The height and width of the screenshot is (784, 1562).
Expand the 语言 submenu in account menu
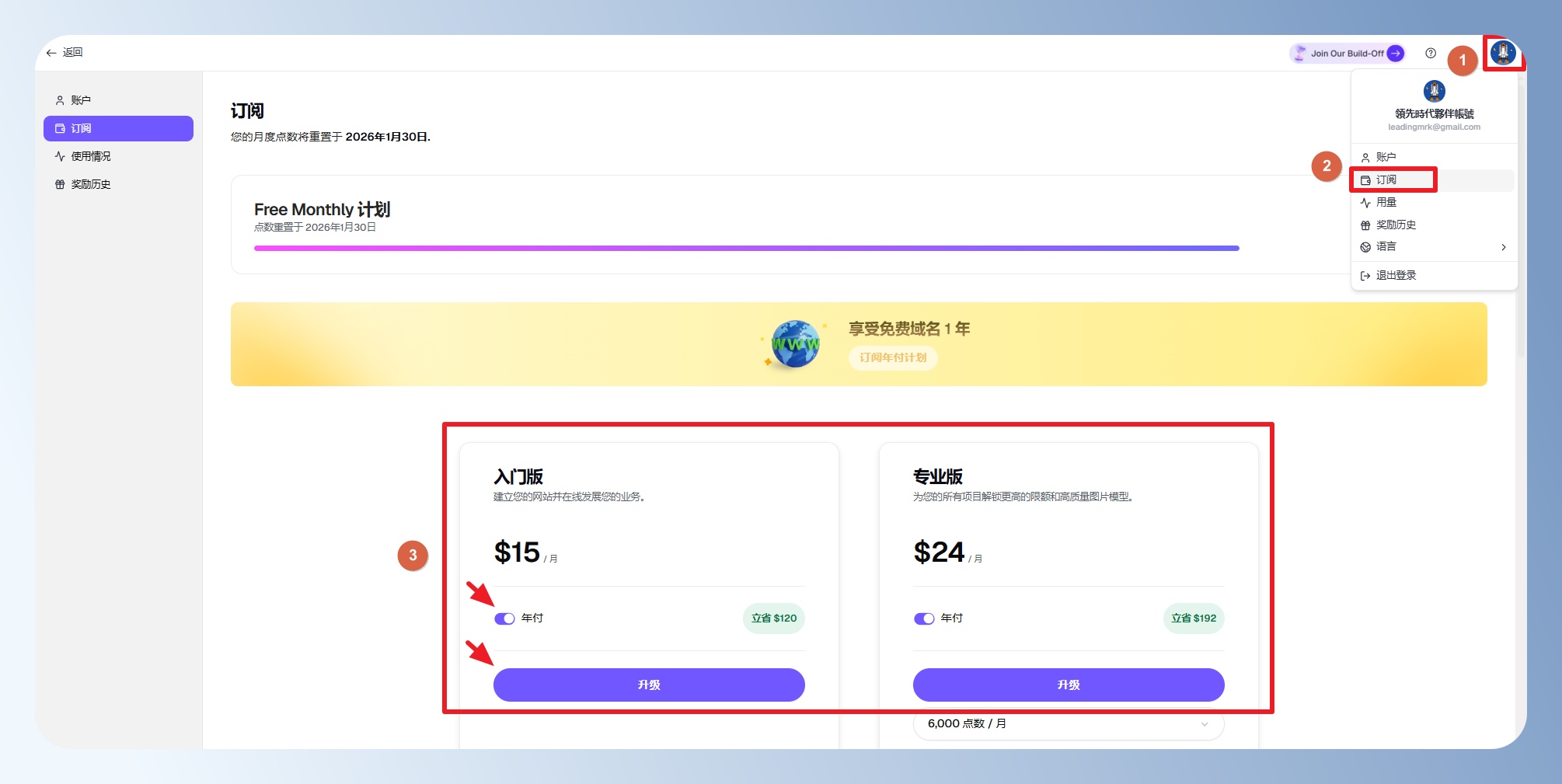(1503, 247)
